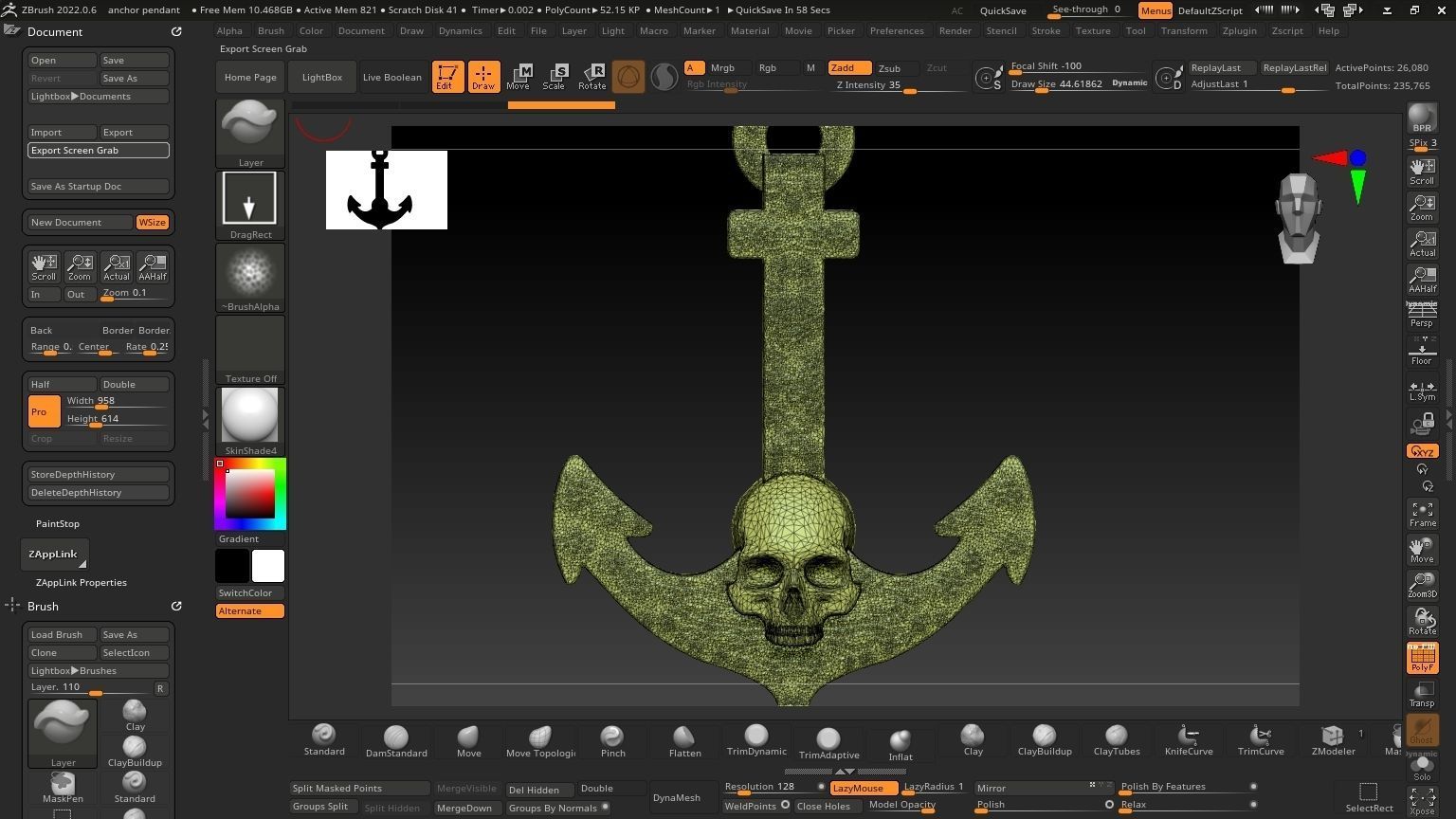Activate Rotate mode in top toolbar
Image resolution: width=1456 pixels, height=819 pixels.
tap(591, 77)
